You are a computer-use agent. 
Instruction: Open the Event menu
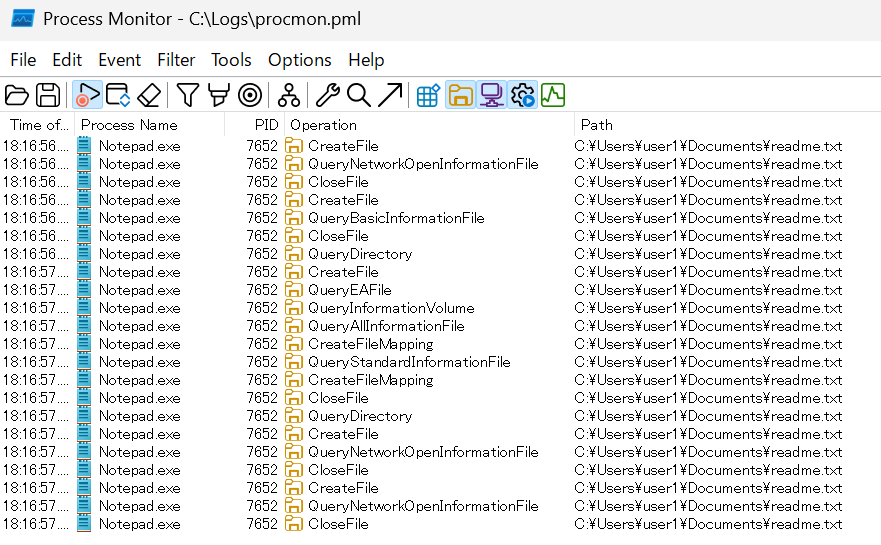119,60
